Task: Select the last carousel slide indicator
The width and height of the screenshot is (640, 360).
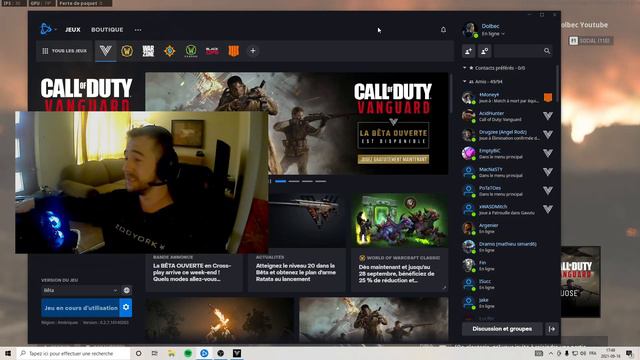Action: (x=321, y=181)
